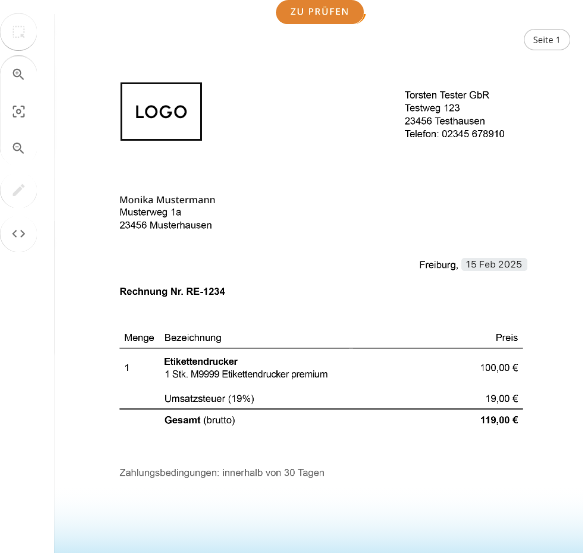Select the Rechnung Nr. RE-1234 heading
This screenshot has height=553, width=583.
click(172, 292)
